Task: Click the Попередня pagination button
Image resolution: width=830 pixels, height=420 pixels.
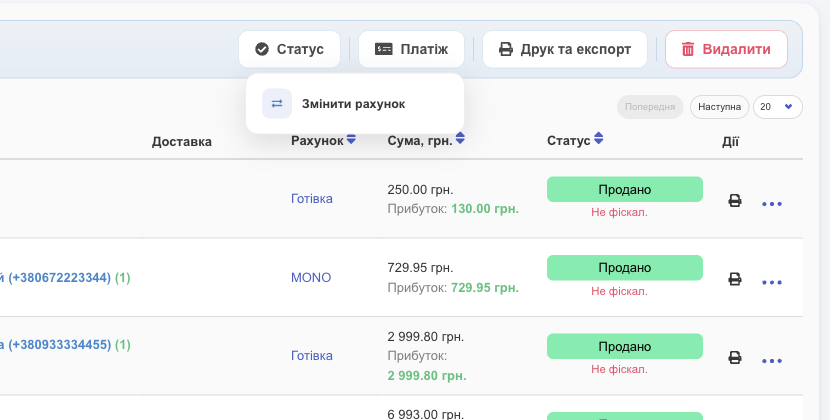Action: pos(650,107)
